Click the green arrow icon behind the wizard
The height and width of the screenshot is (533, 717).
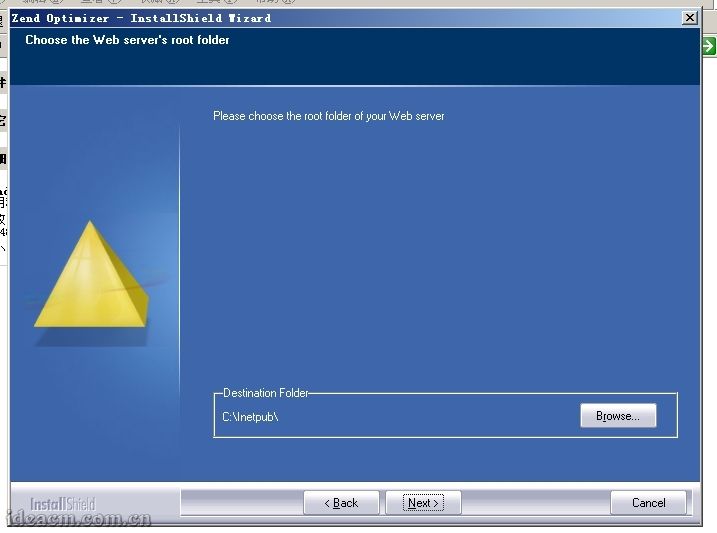(x=708, y=46)
